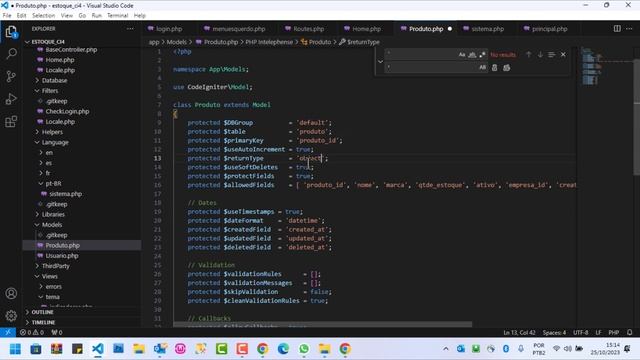The width and height of the screenshot is (640, 360).
Task: Click the Replace All icon
Action: tap(507, 68)
